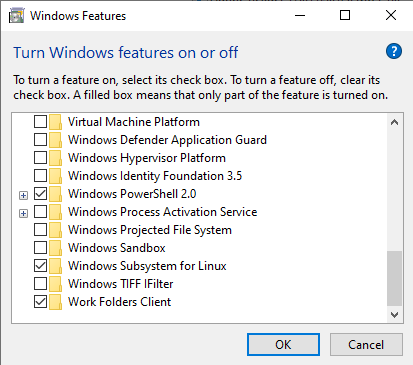This screenshot has width=413, height=365.
Task: Uncheck Windows Subsystem for Linux
Action: click(x=40, y=266)
